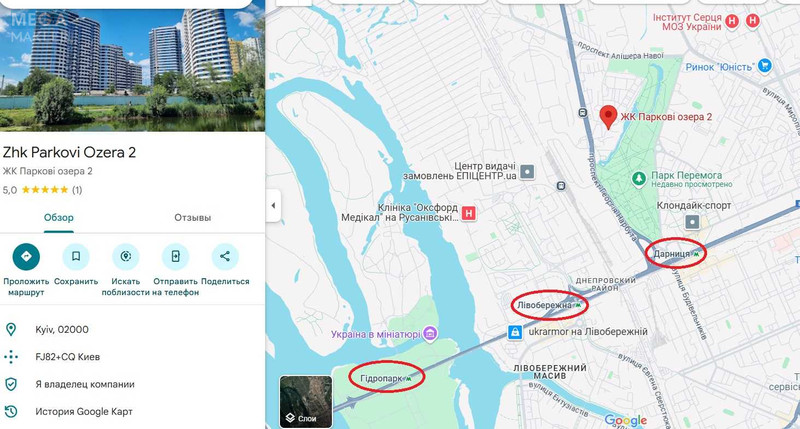Screen dimensions: 800x429
Task: Click Ринок Юність shopping cart marker
Action: [x=764, y=65]
